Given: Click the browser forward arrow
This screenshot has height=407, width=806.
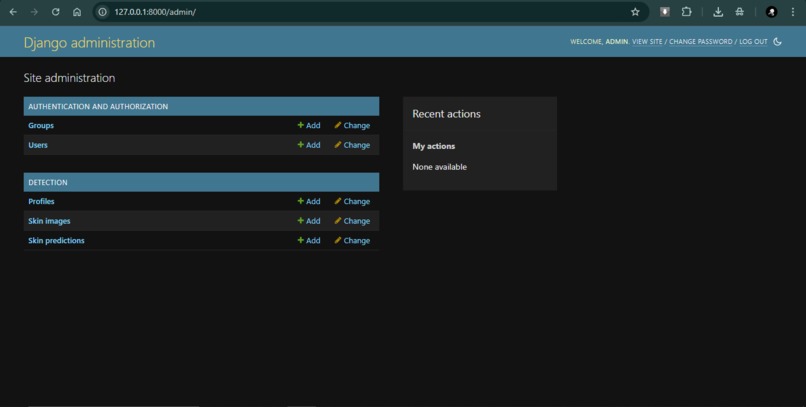Looking at the screenshot, I should click(34, 12).
